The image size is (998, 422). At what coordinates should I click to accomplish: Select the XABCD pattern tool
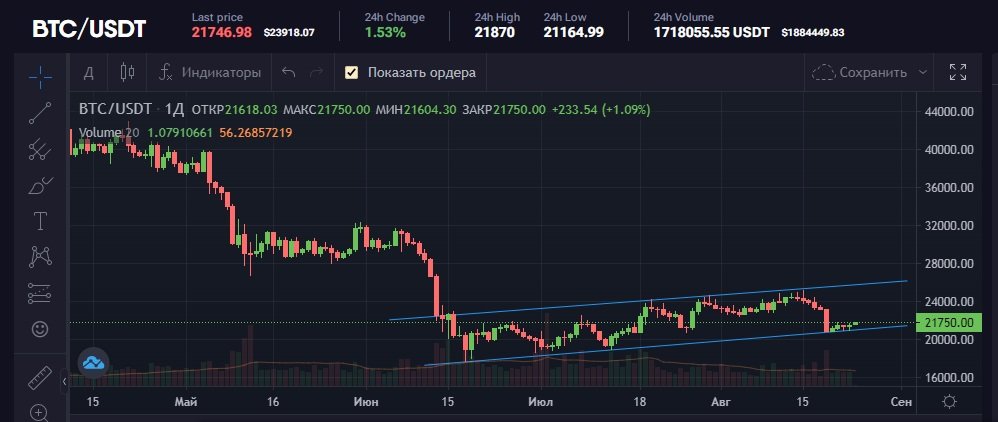pos(40,257)
